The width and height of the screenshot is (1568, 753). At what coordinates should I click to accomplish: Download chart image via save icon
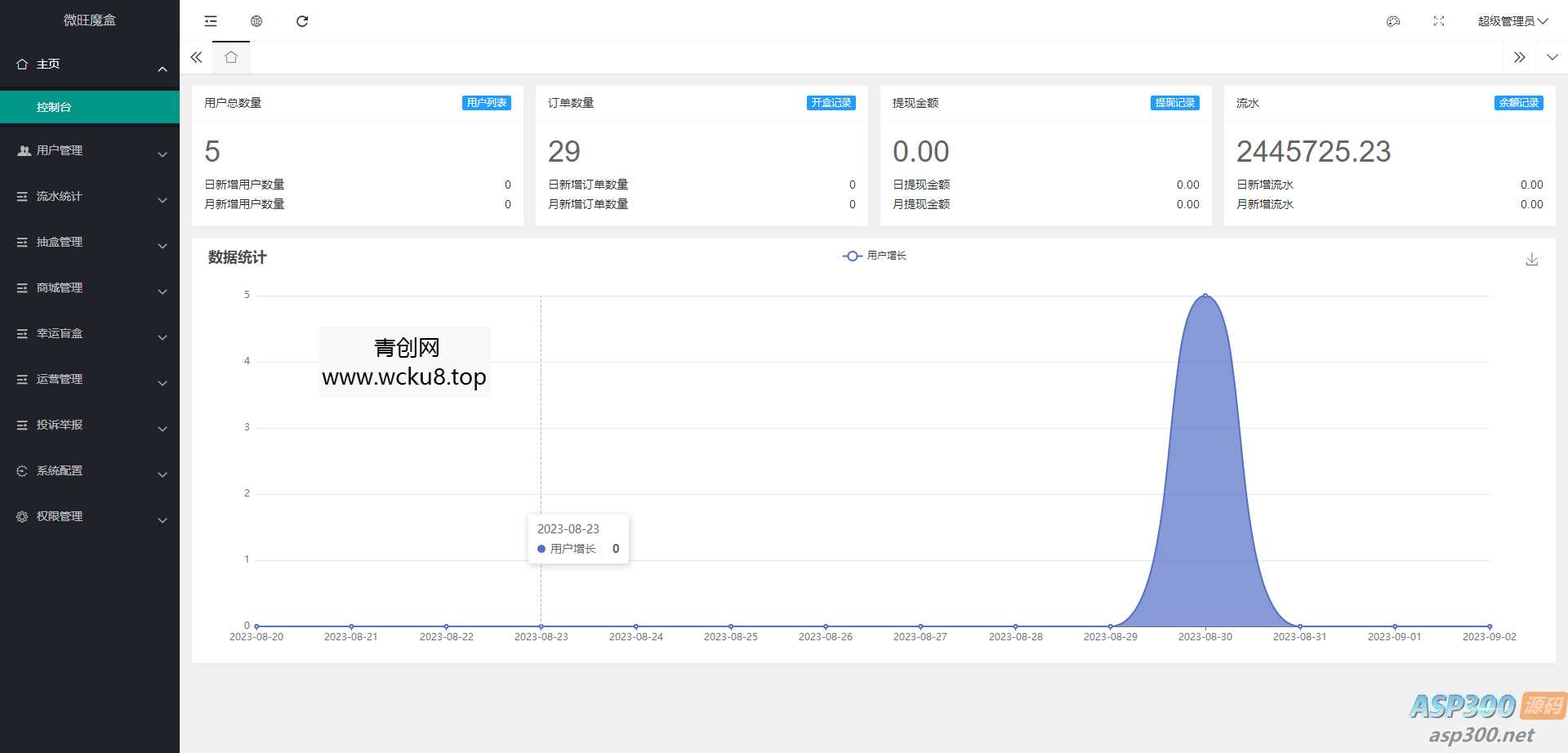point(1532,259)
